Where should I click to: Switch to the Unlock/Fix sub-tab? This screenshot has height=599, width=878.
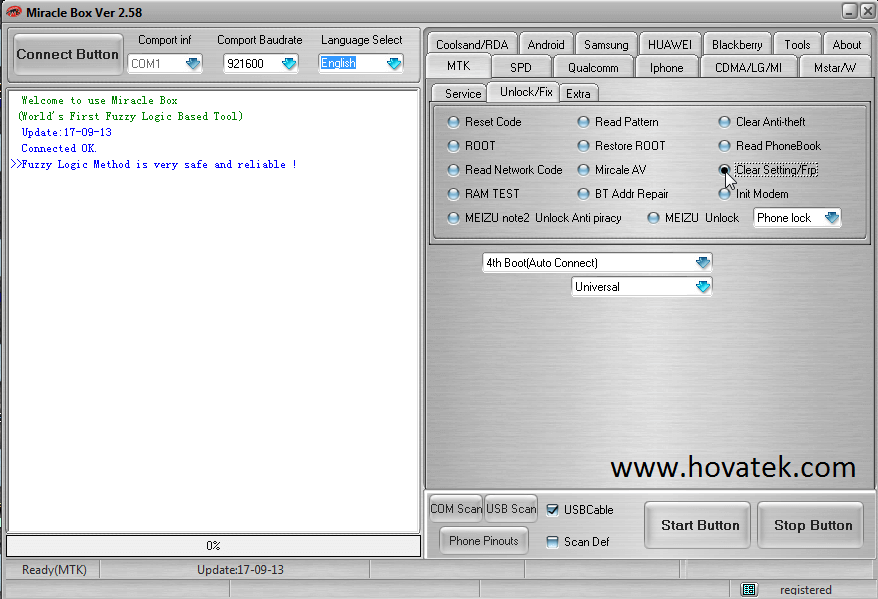pyautogui.click(x=526, y=92)
